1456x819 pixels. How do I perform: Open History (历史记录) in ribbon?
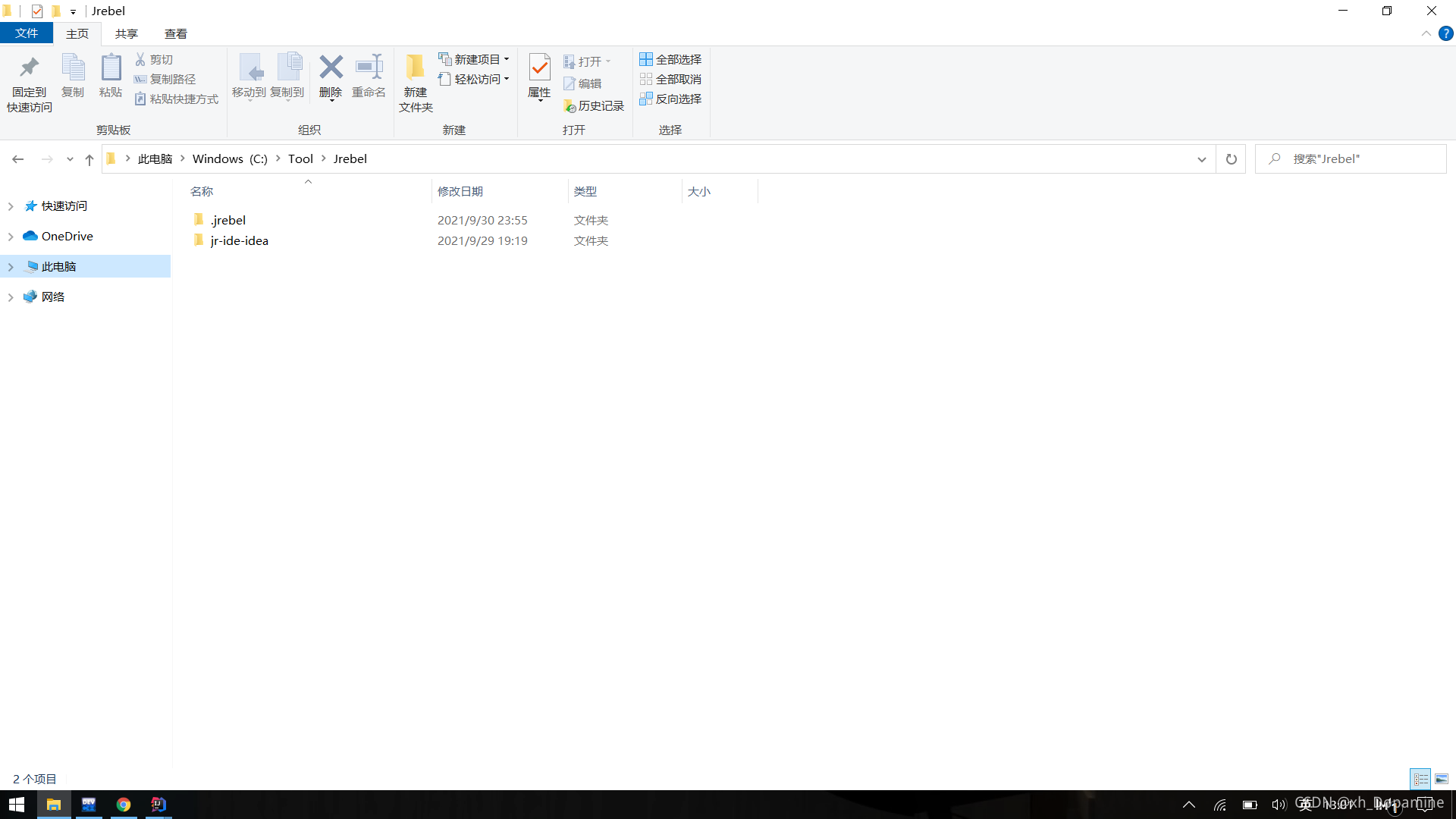tap(594, 106)
